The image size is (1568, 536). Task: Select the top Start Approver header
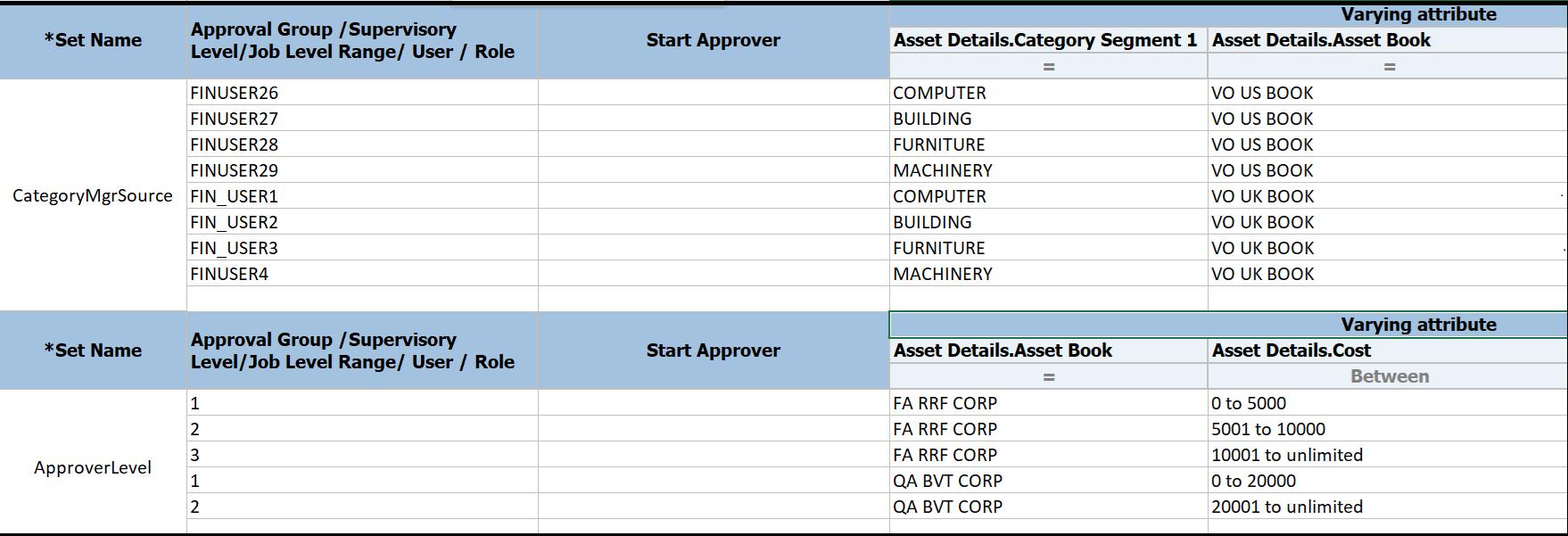[714, 40]
